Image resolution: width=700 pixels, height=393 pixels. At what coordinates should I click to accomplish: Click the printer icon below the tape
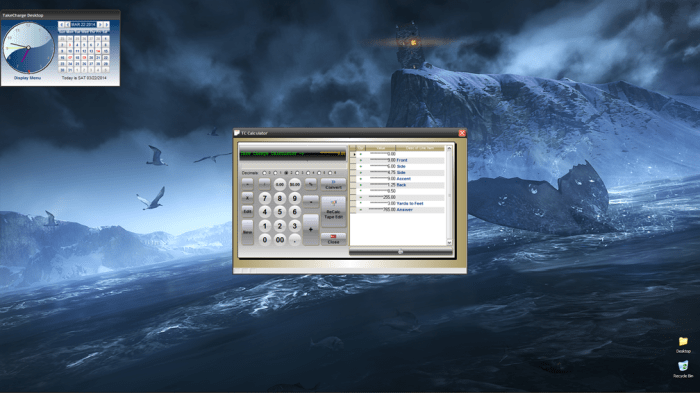(400, 252)
